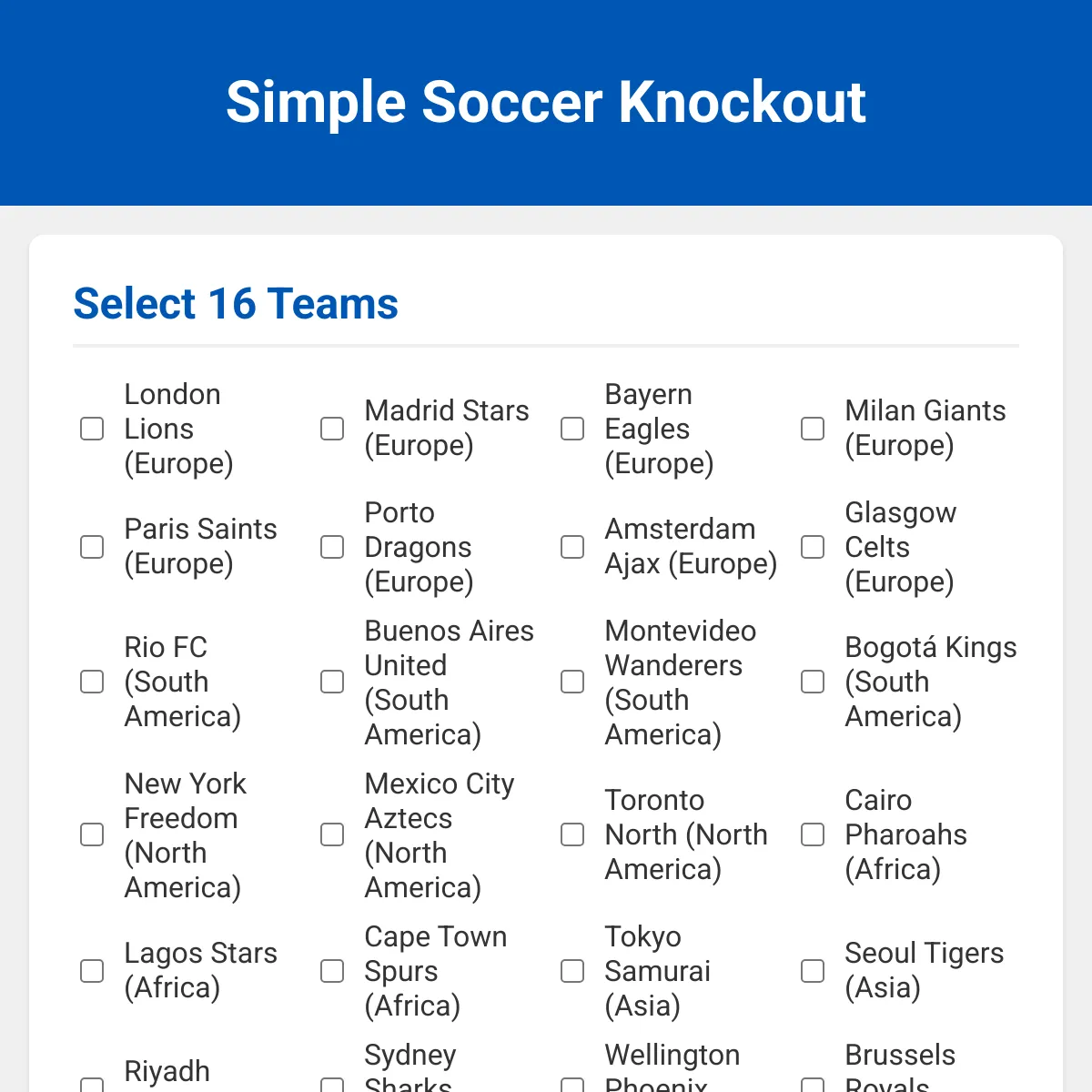The width and height of the screenshot is (1092, 1092).
Task: Enable the Milan Giants checkbox
Action: 813,429
